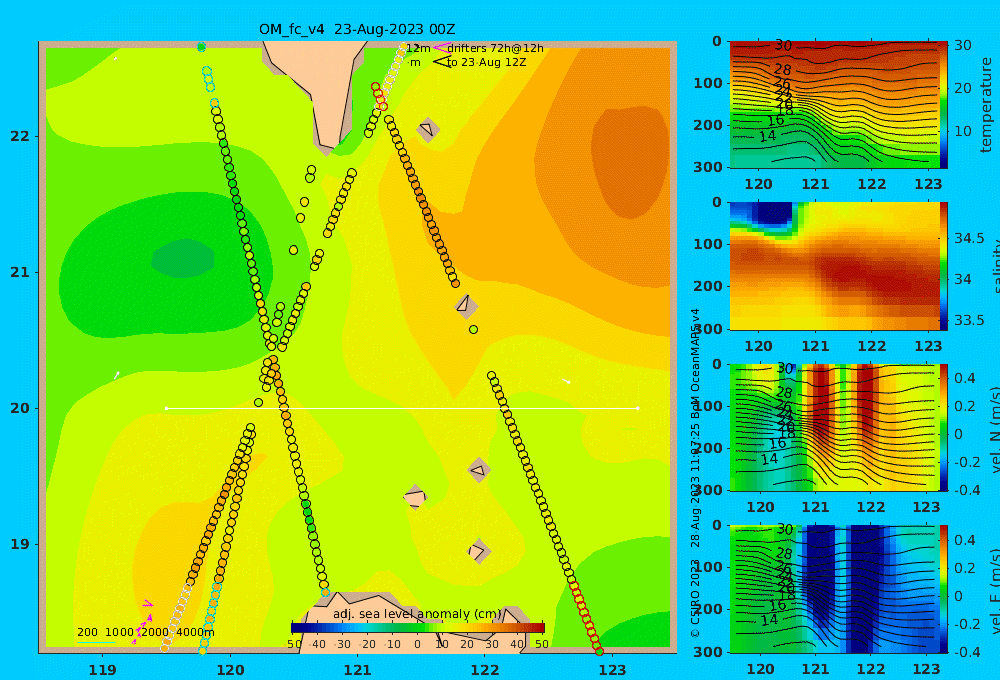Click the '50' tick at colorbar's right end
Viewport: 1000px width, 680px height.
point(541,644)
